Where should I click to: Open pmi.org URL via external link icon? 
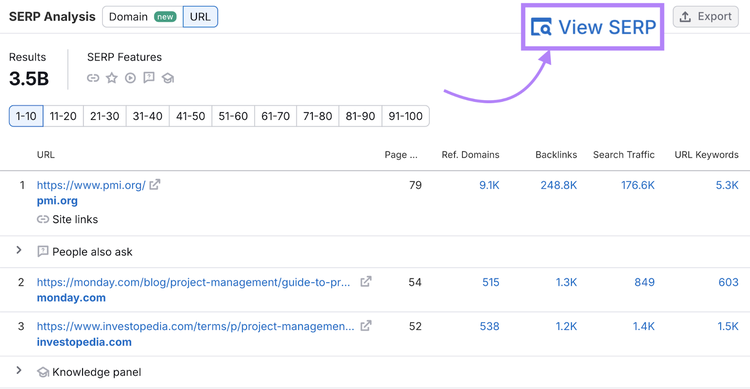(x=154, y=185)
